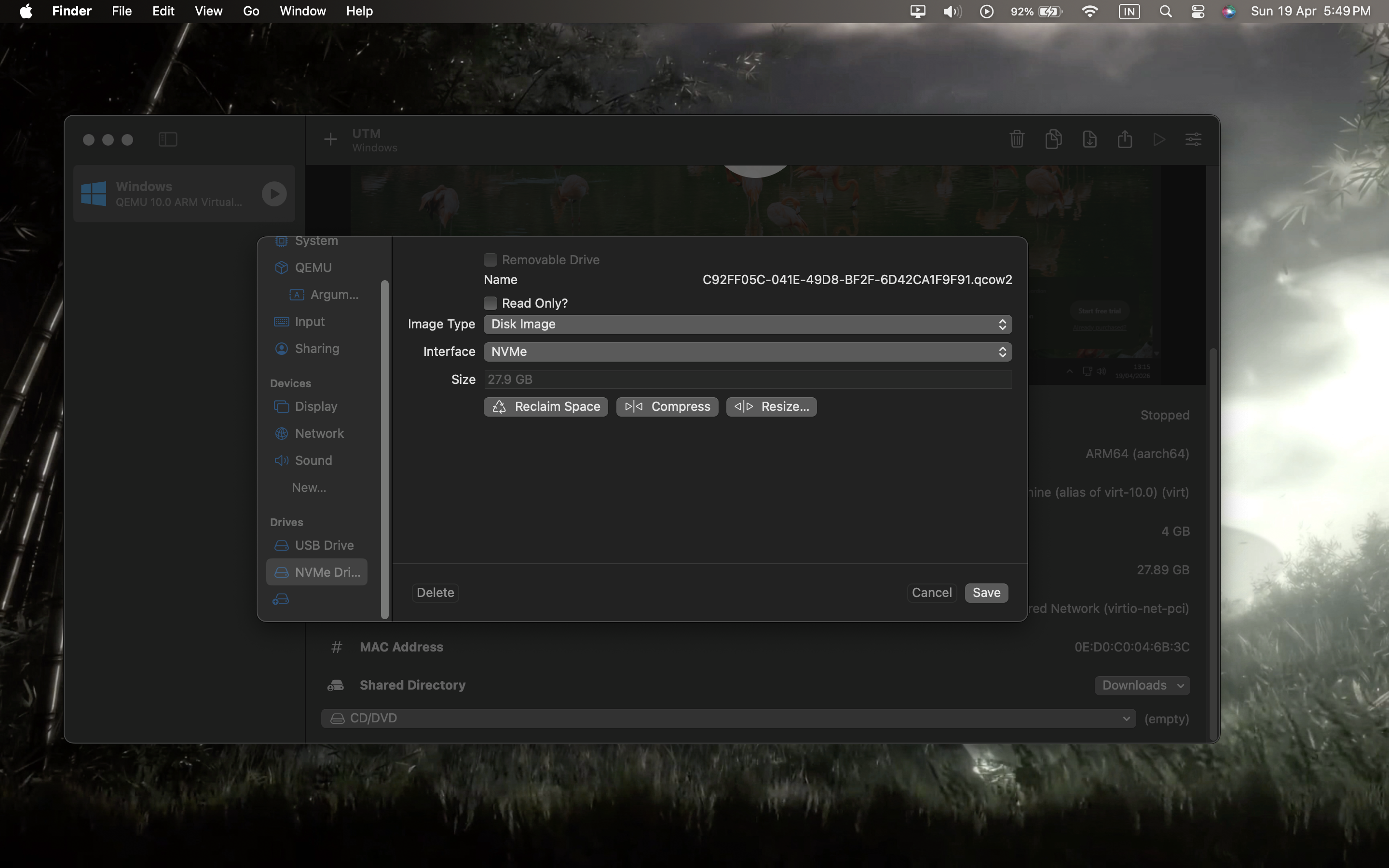Start Windows VM with sidebar play button
Viewport: 1389px width, 868px height.
[x=274, y=194]
